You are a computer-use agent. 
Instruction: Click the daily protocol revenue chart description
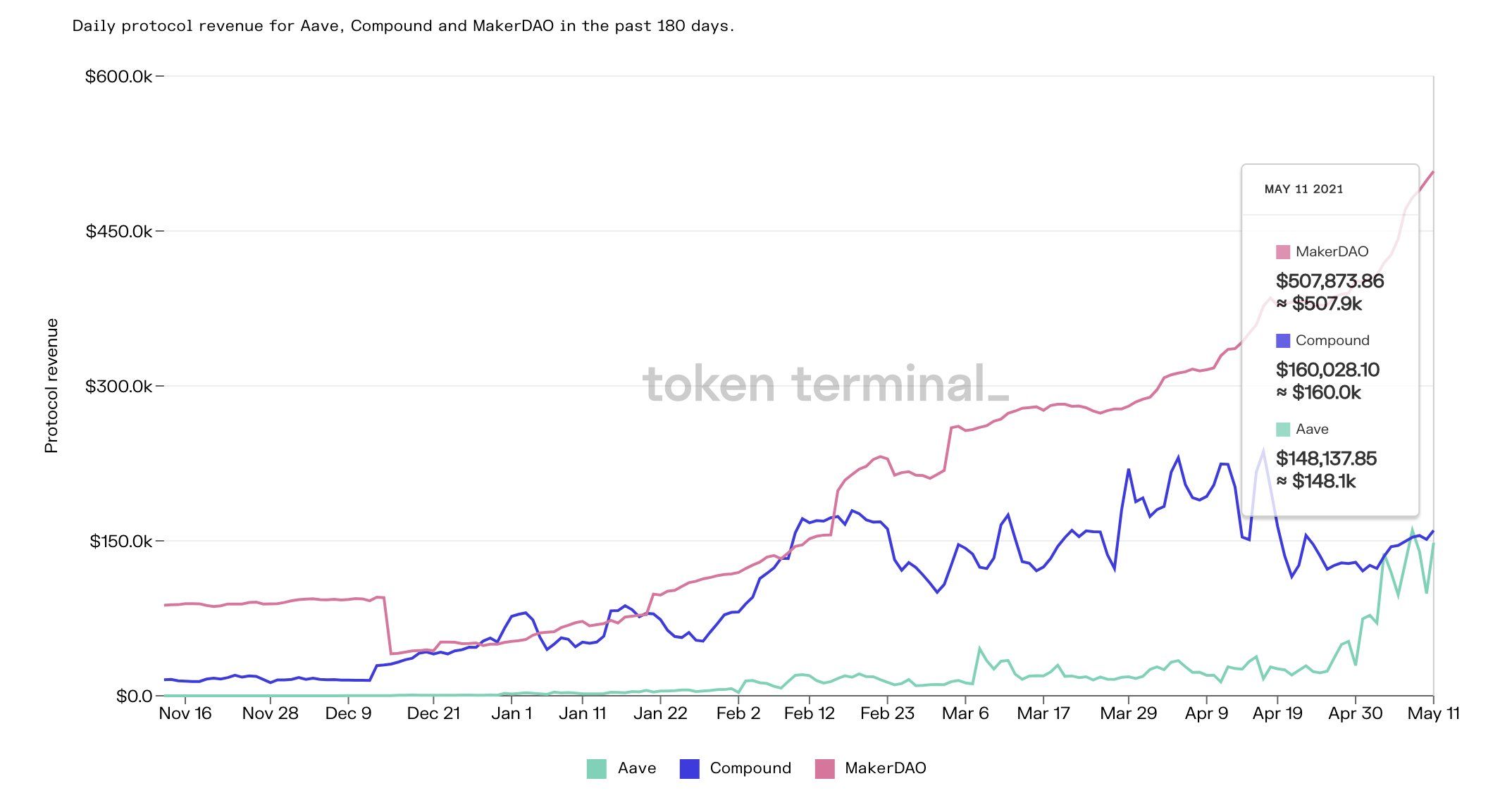pyautogui.click(x=403, y=26)
